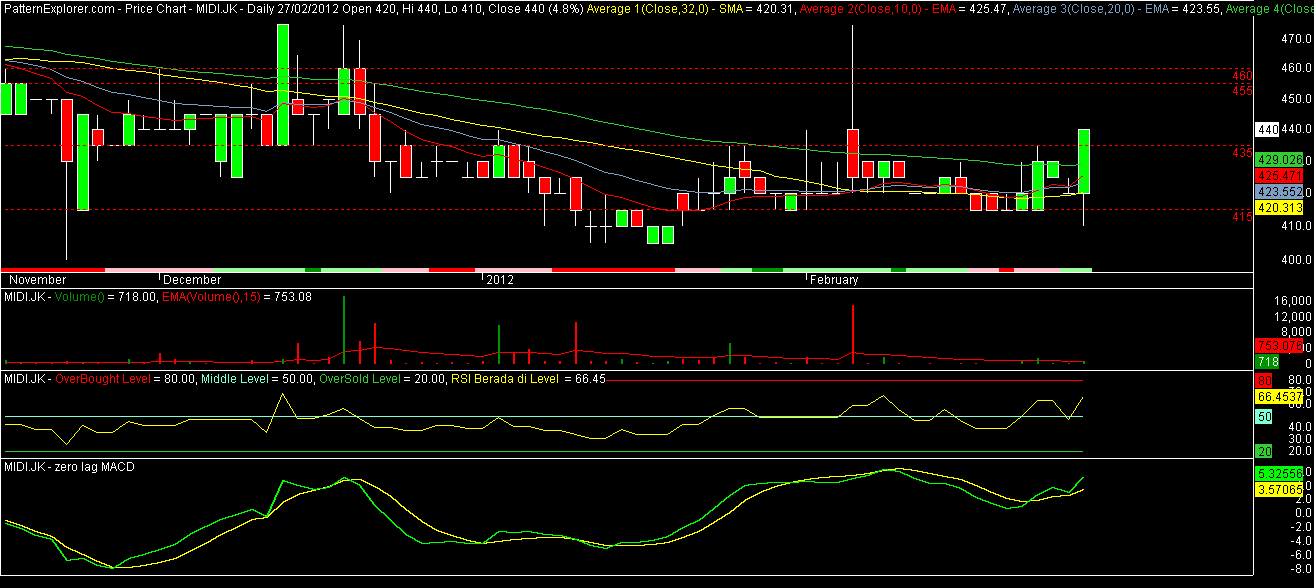Screen dimensions: 1314x588
Task: Click the November label on the time axis
Action: (36, 280)
